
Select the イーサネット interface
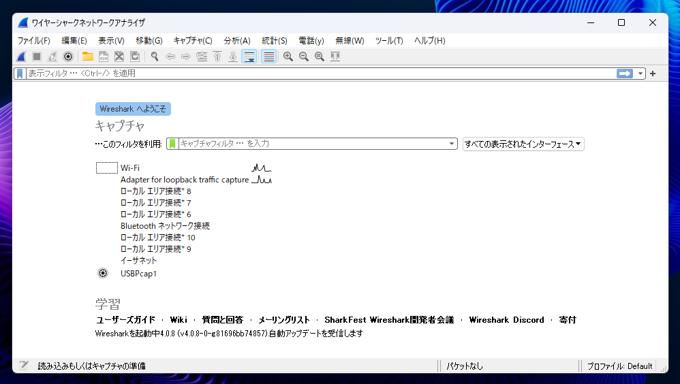coord(138,260)
